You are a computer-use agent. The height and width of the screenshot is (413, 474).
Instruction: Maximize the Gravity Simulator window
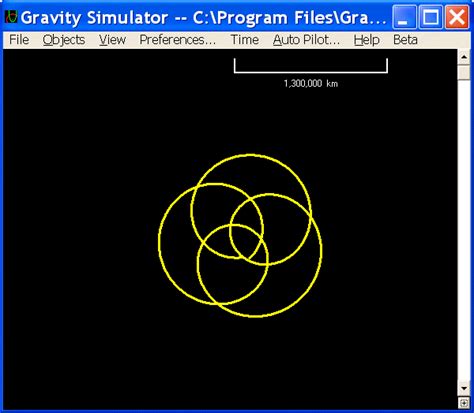pos(430,17)
